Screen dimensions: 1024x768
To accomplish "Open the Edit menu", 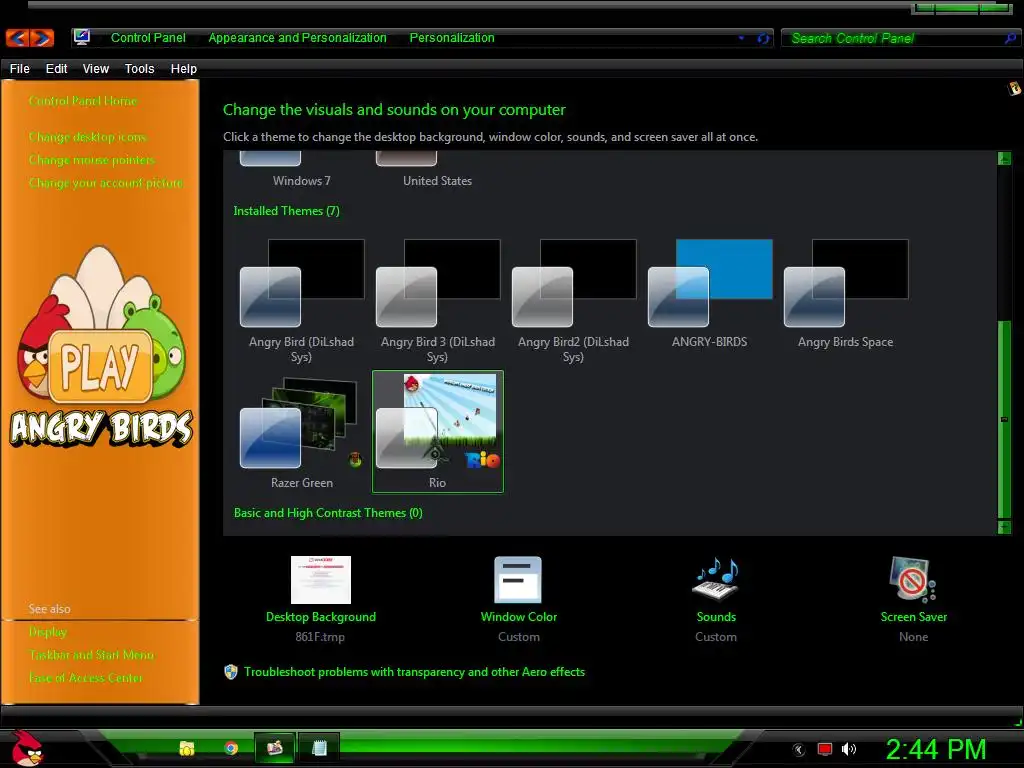I will coord(56,69).
